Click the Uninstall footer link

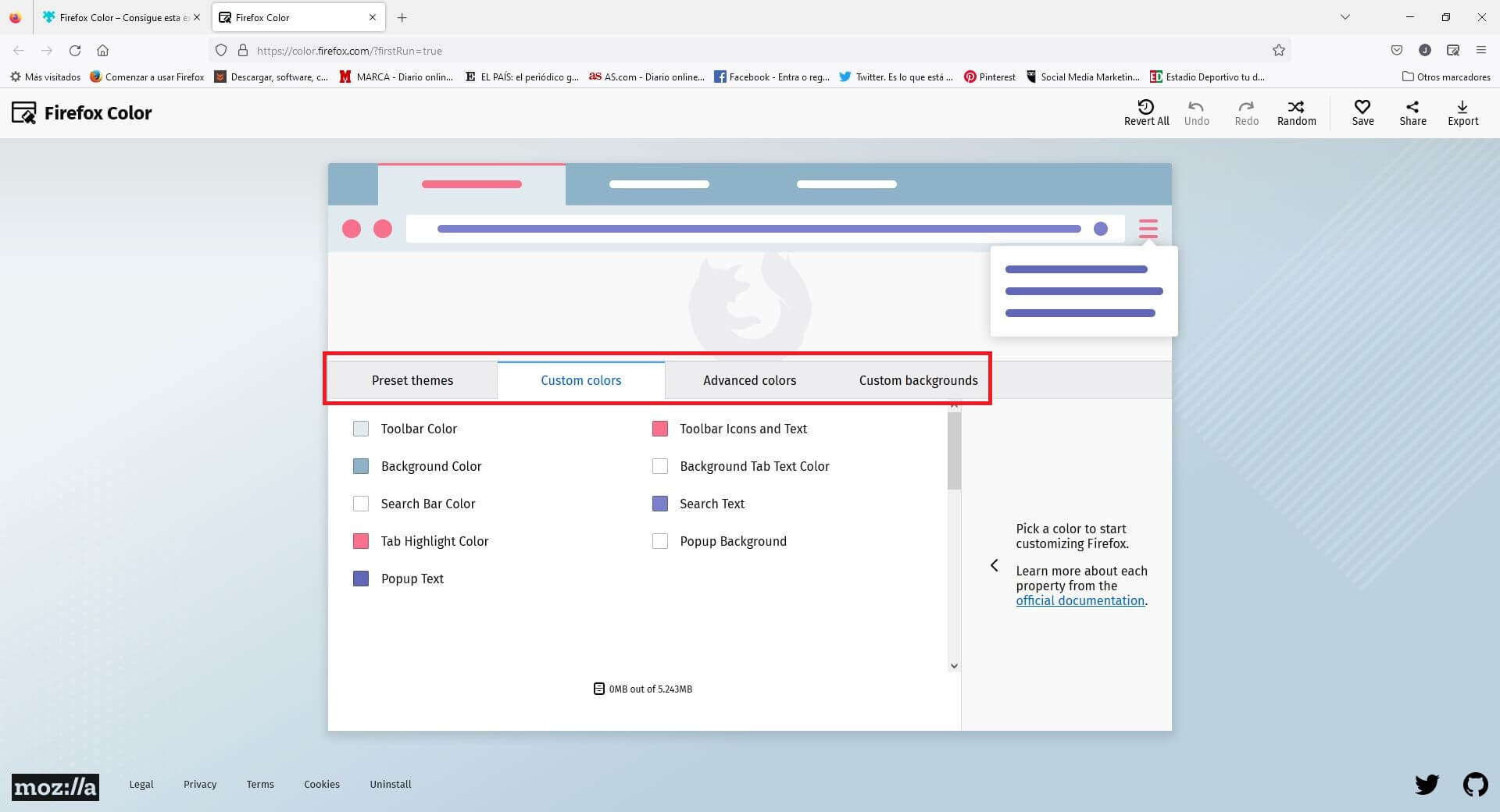coord(391,784)
